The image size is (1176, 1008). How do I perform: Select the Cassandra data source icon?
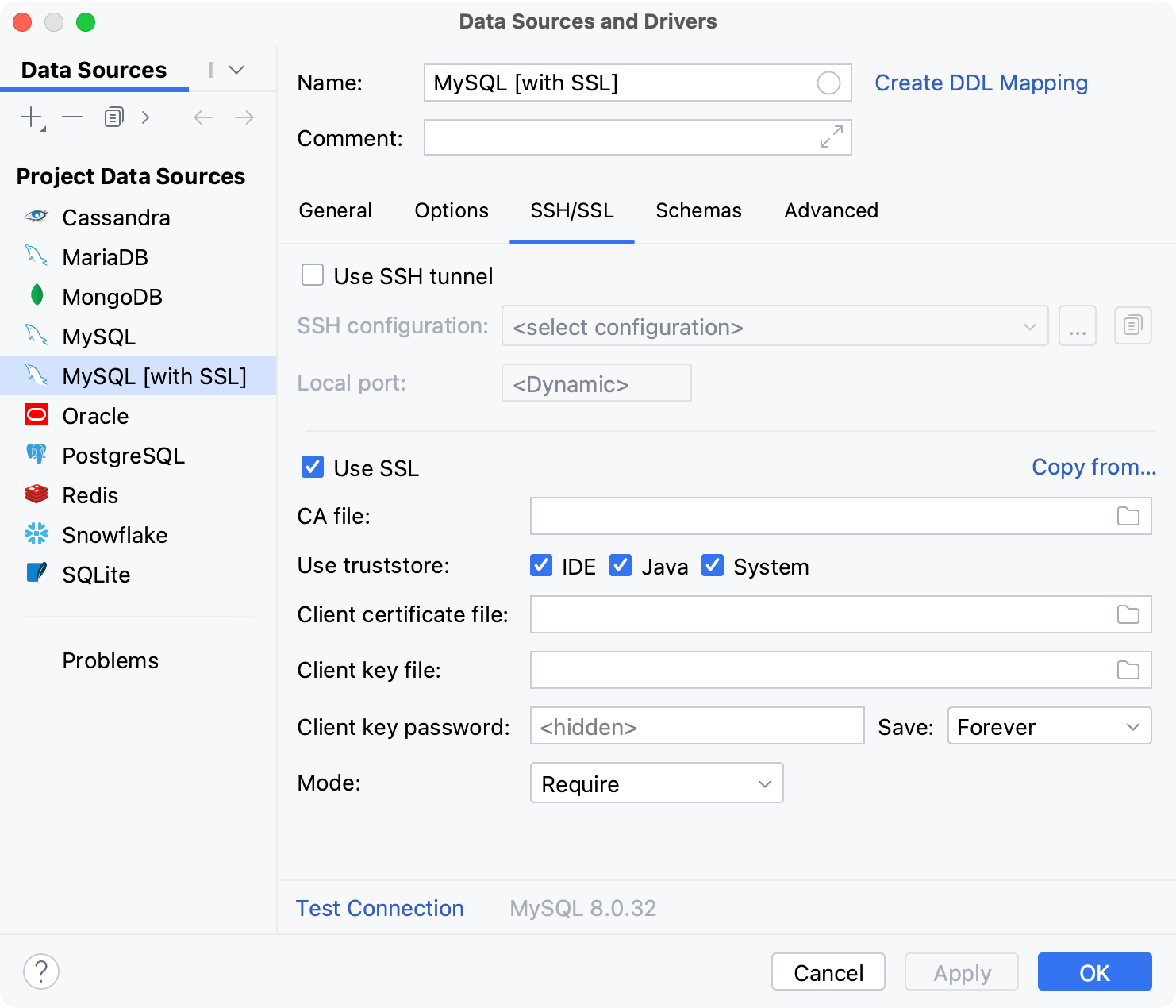[x=35, y=217]
